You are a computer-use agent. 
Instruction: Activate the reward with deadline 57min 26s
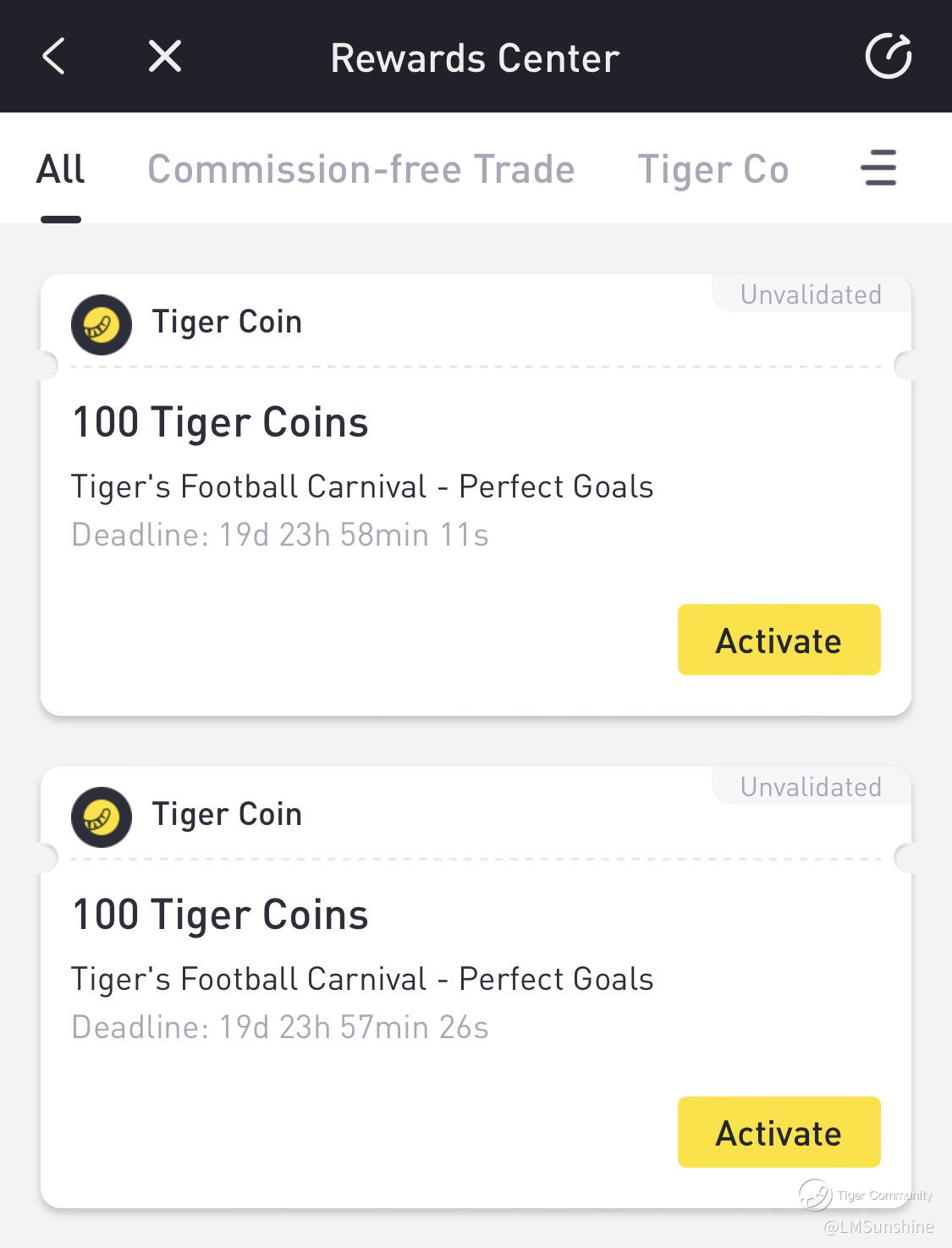pos(779,1133)
